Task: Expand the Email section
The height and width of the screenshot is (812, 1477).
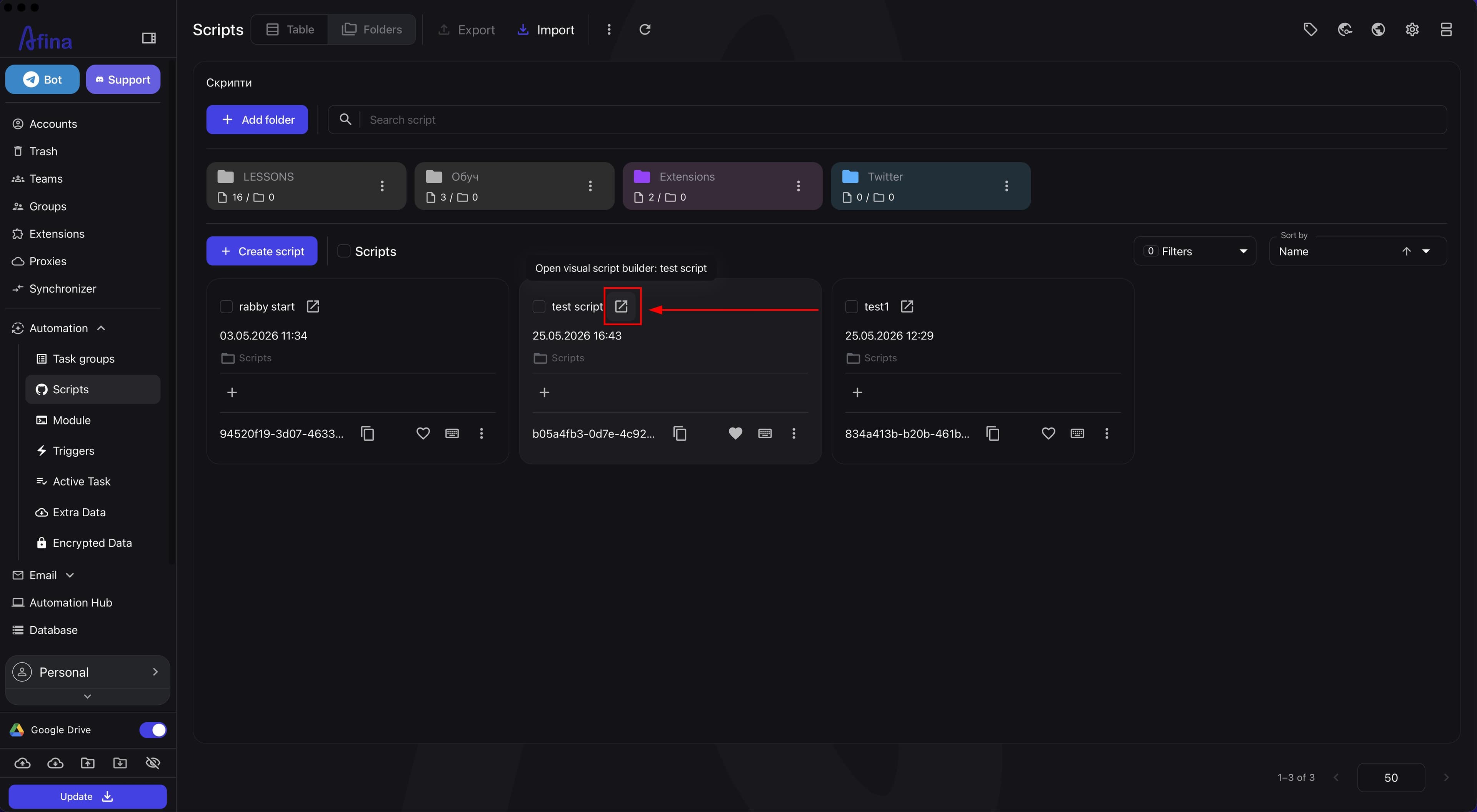Action: pyautogui.click(x=70, y=575)
